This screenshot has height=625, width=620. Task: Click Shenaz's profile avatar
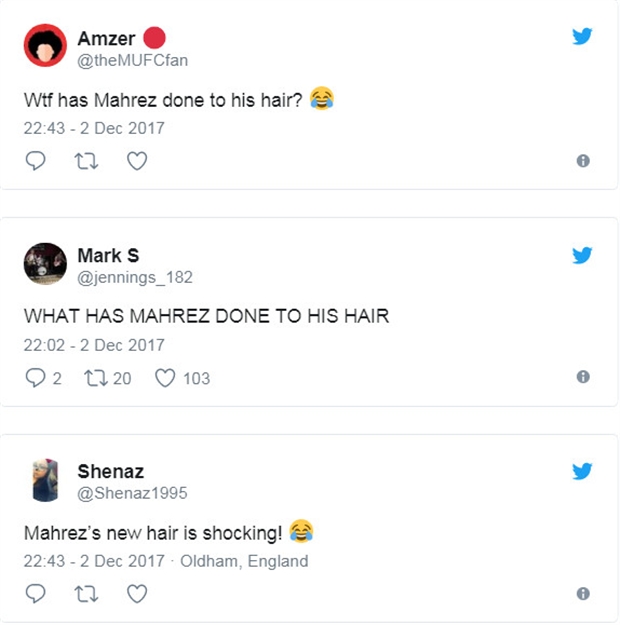coord(45,480)
